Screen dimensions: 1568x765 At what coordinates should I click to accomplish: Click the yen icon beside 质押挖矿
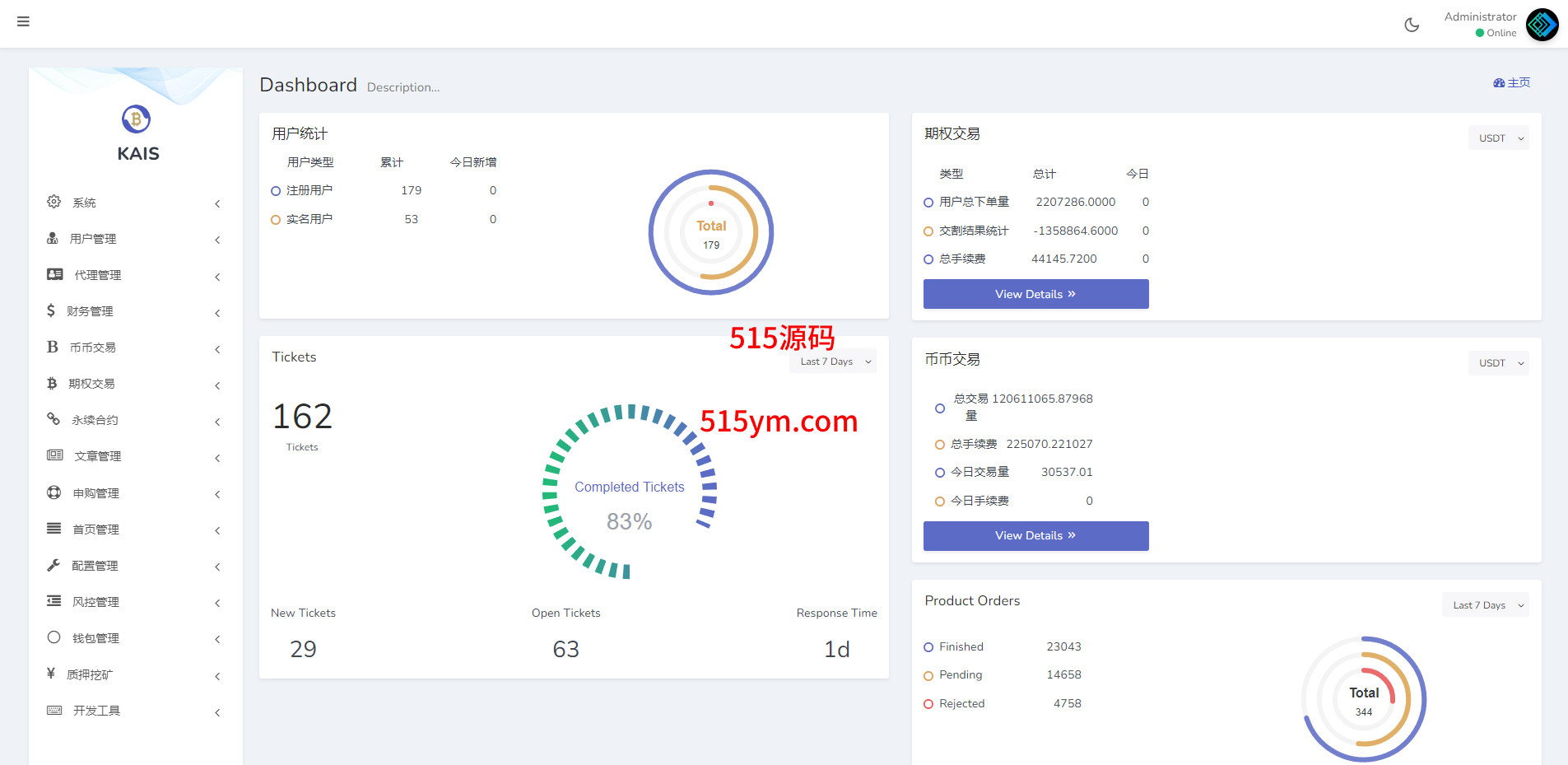point(51,674)
